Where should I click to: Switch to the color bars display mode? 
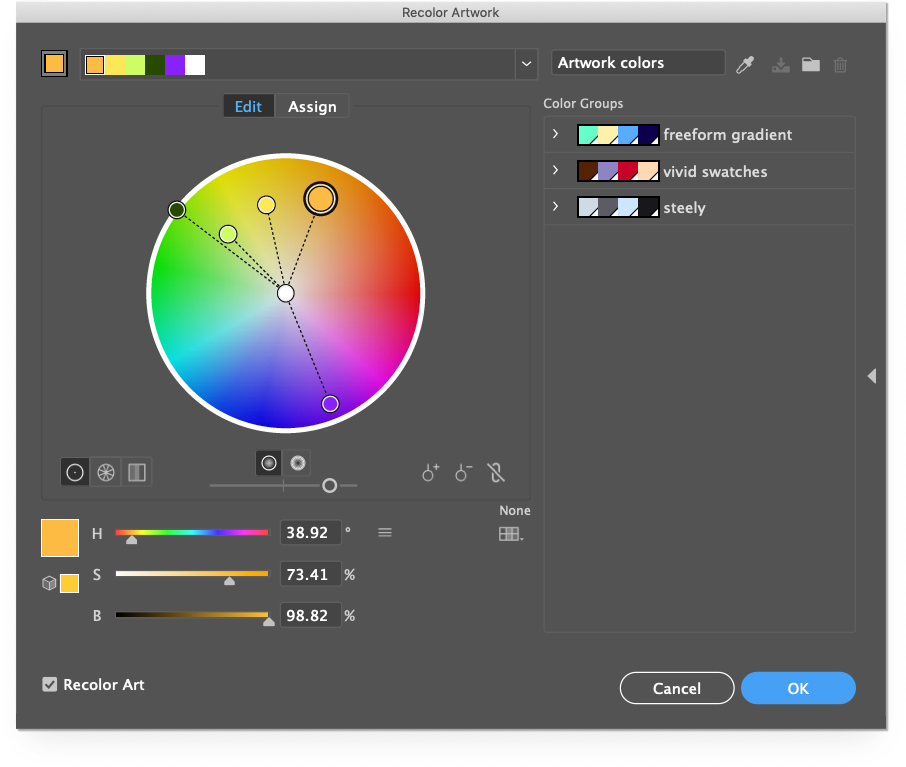(x=136, y=472)
